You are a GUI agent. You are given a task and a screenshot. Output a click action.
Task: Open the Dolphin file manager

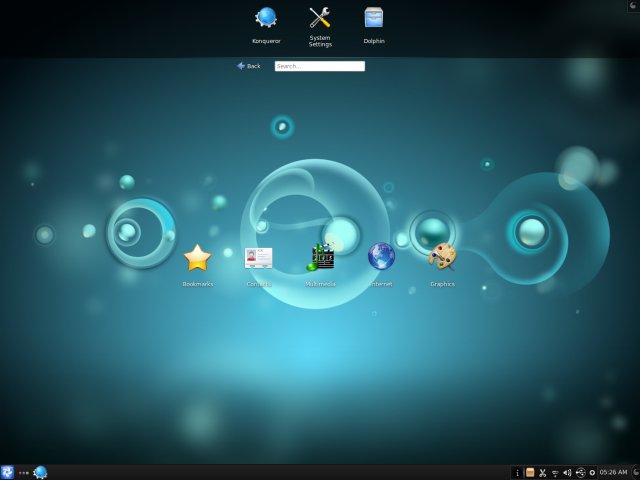tap(374, 18)
